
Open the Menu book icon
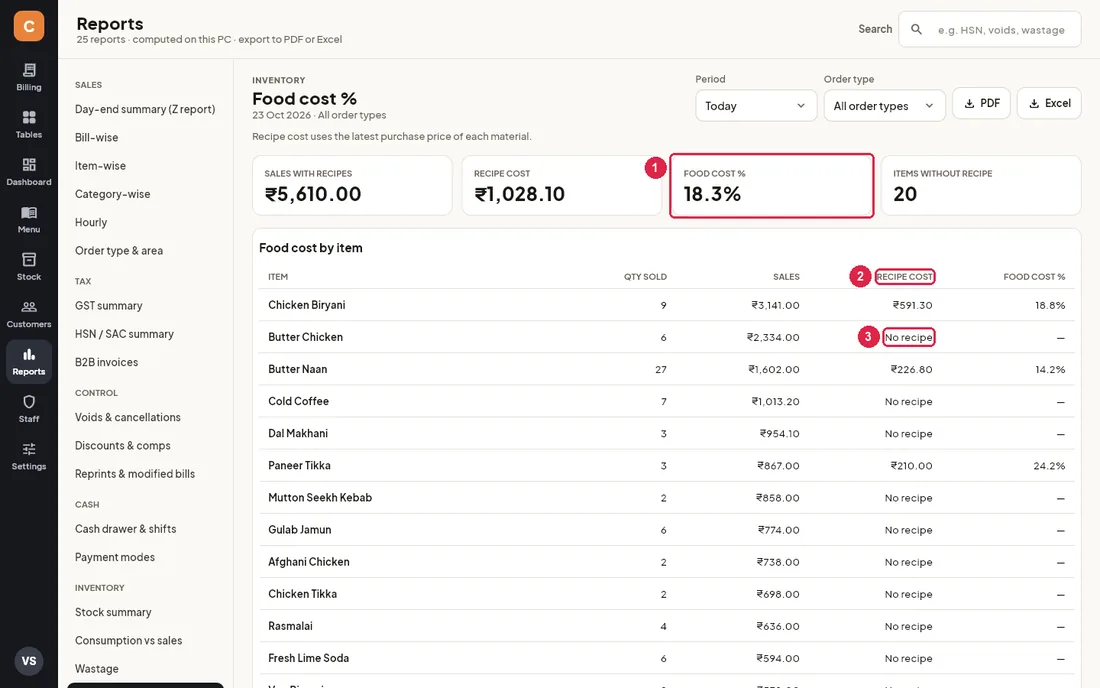click(29, 213)
